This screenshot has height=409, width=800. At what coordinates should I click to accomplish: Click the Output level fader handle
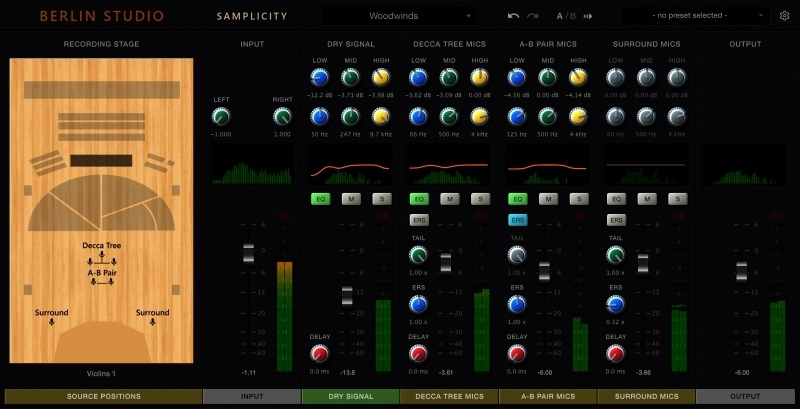(741, 271)
